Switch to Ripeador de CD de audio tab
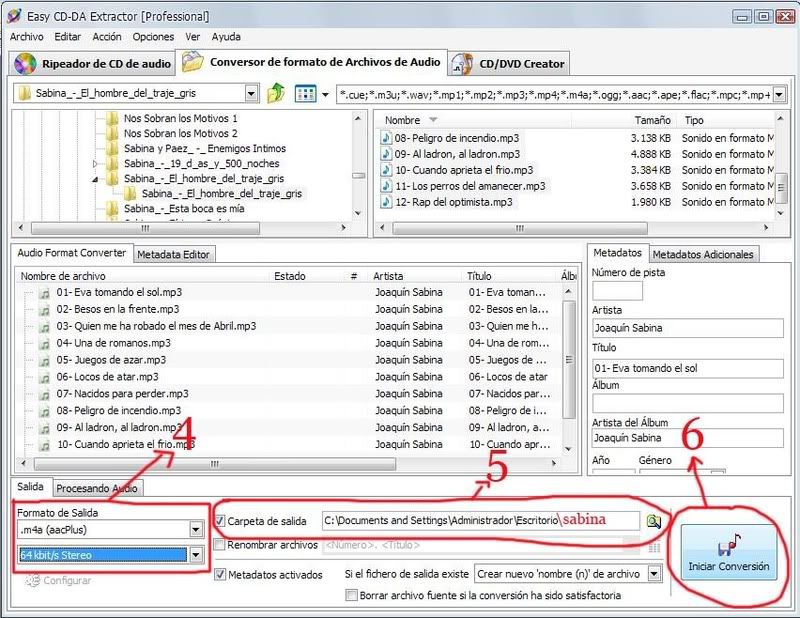800x618 pixels. 92,64
